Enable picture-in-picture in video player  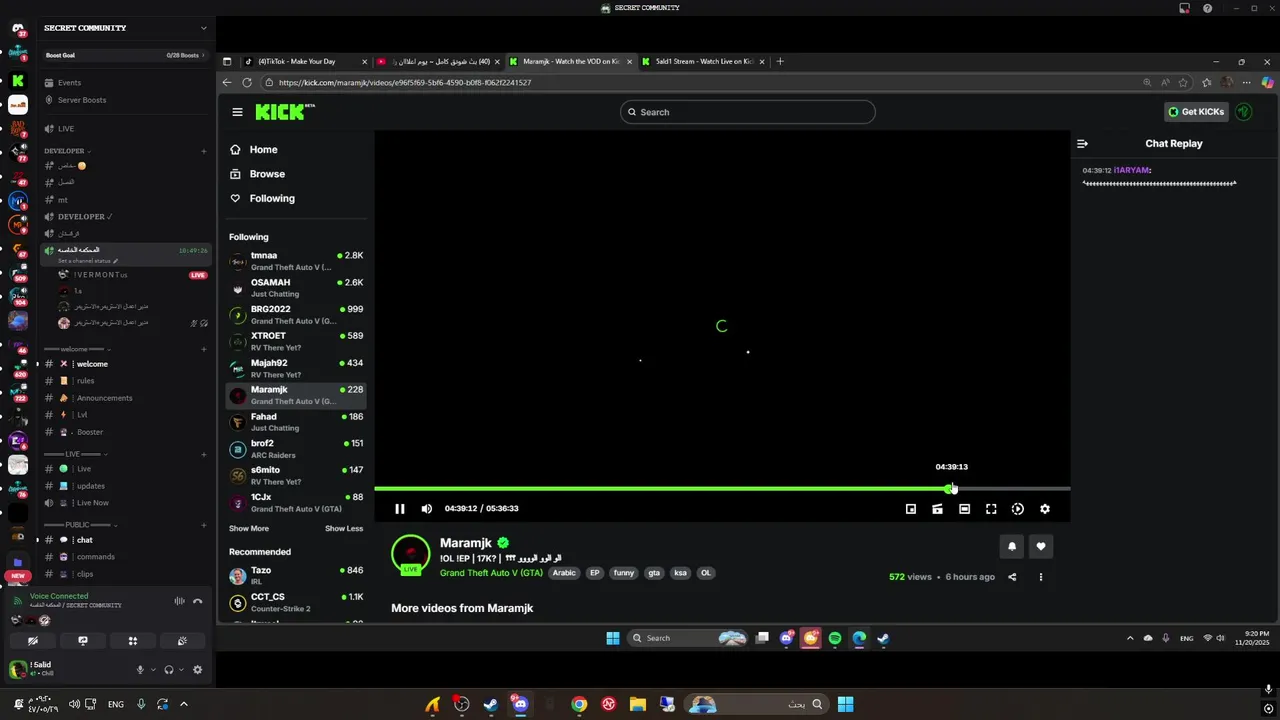tap(911, 509)
